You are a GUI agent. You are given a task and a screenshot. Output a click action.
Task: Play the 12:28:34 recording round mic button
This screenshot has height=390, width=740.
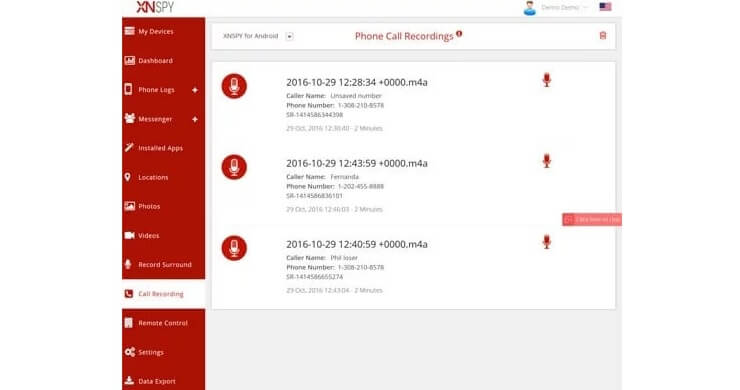tap(234, 86)
